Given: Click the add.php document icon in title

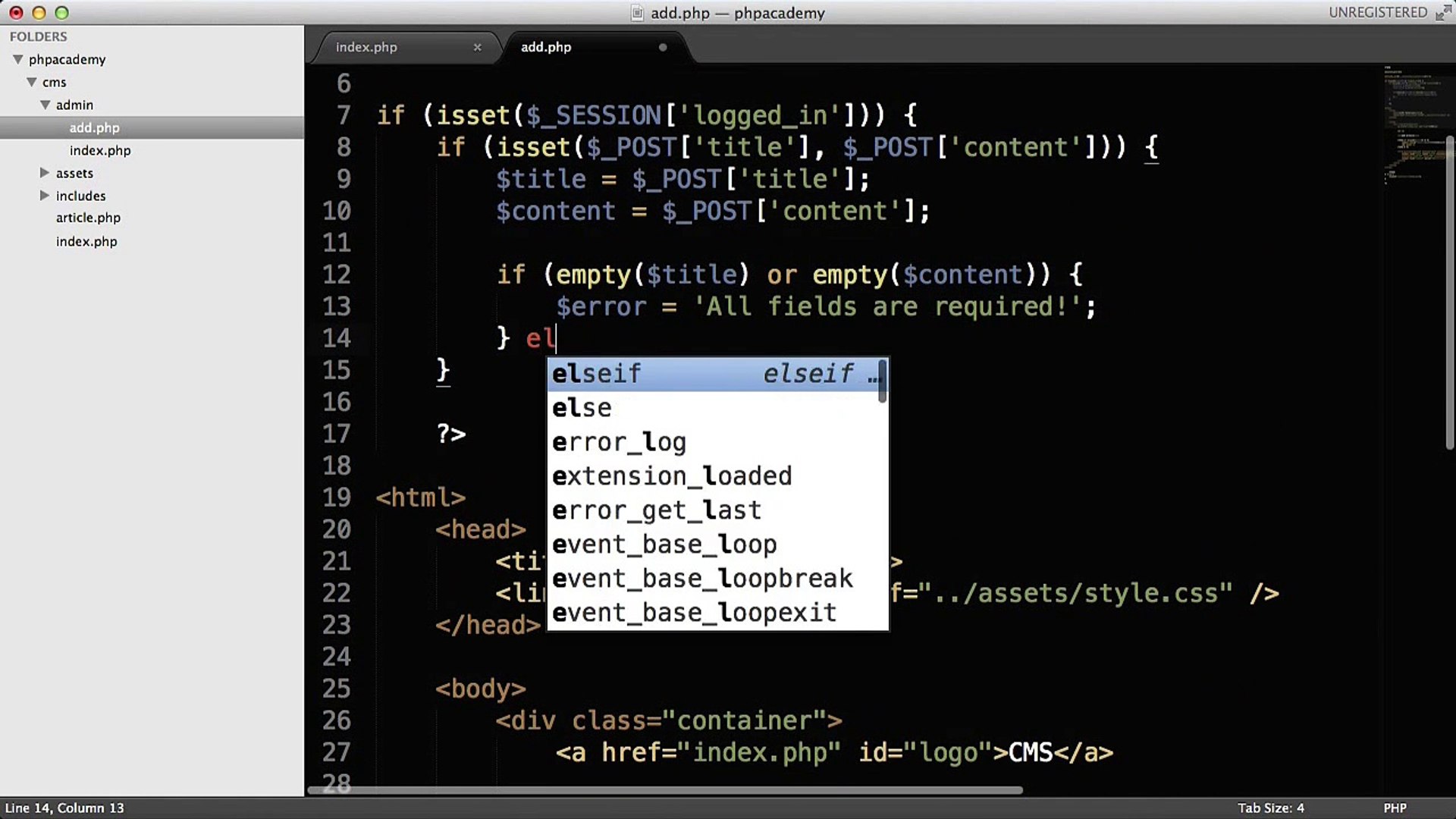Looking at the screenshot, I should click(x=638, y=13).
